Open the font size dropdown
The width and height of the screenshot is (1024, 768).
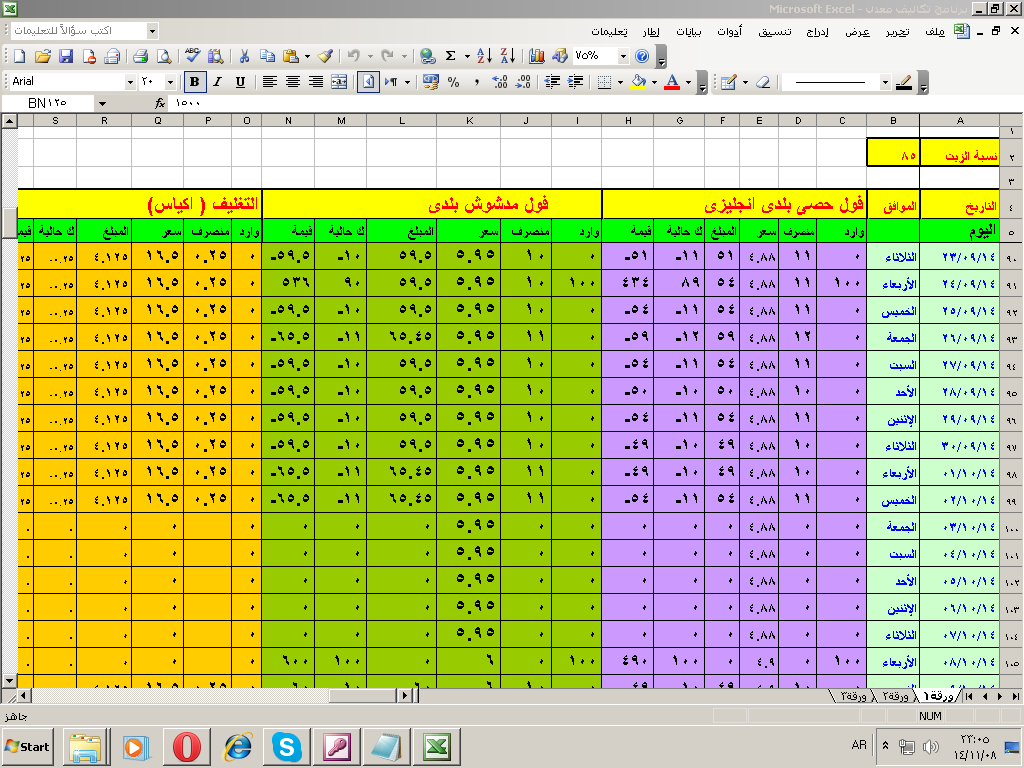click(170, 82)
